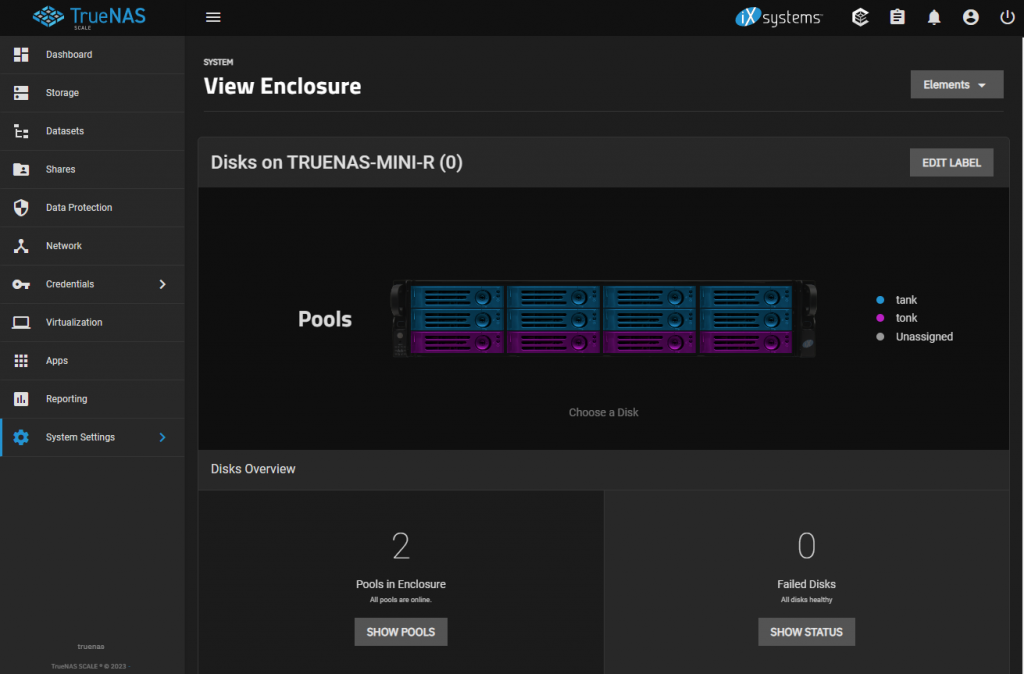Click the magenta tonk legend dot
Image resolution: width=1024 pixels, height=674 pixels.
[x=880, y=318]
